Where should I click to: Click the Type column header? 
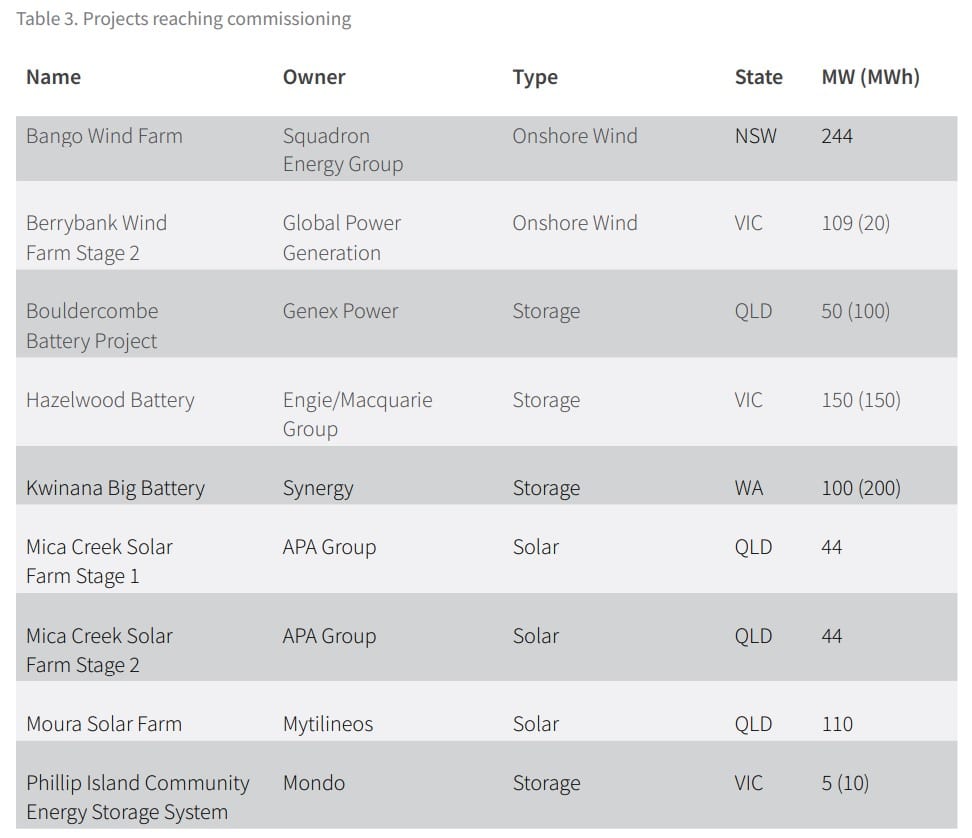pos(535,77)
